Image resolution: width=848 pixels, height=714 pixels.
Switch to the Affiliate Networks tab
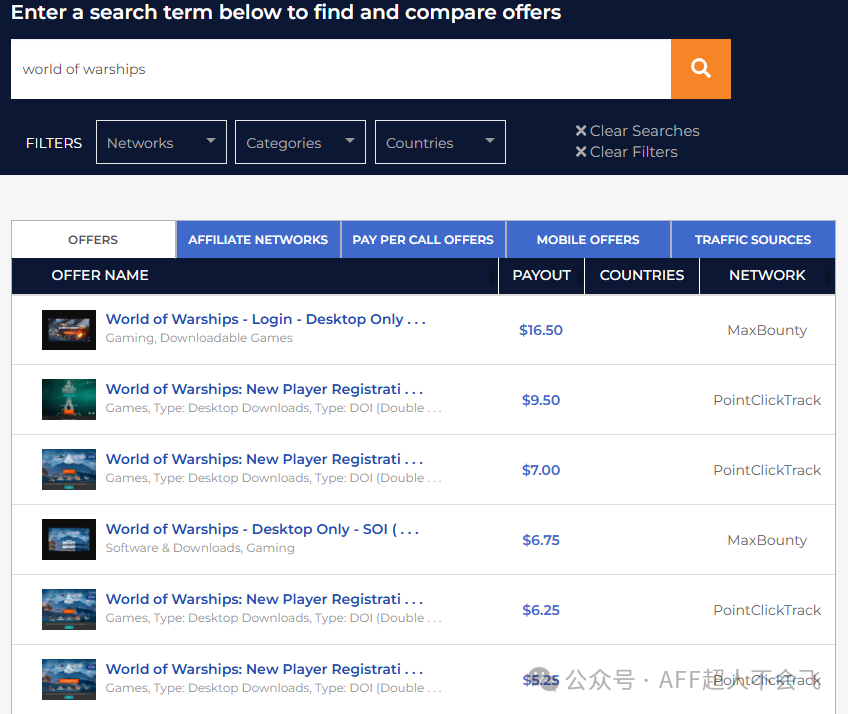258,240
